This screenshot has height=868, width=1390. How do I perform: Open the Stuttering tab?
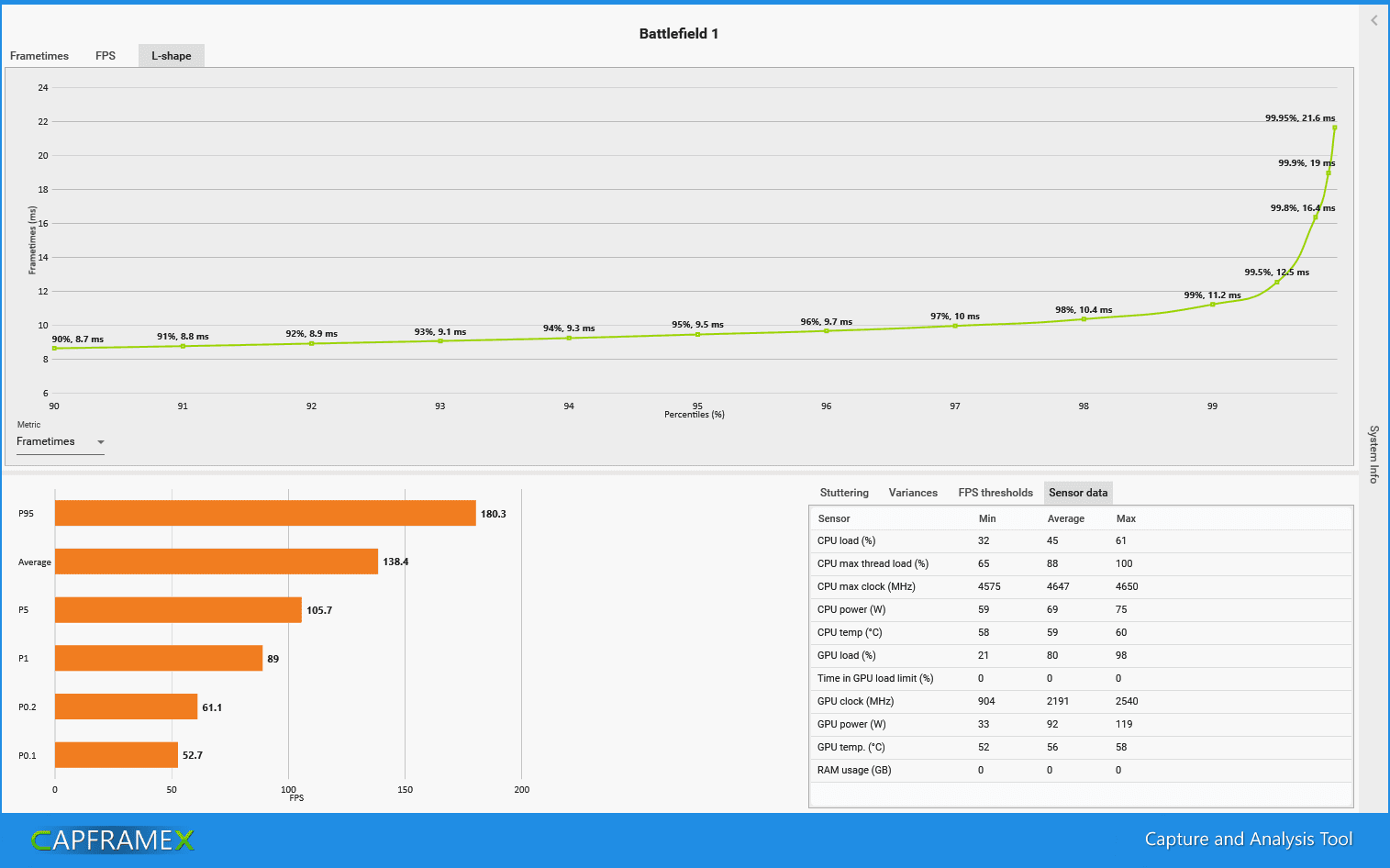844,493
